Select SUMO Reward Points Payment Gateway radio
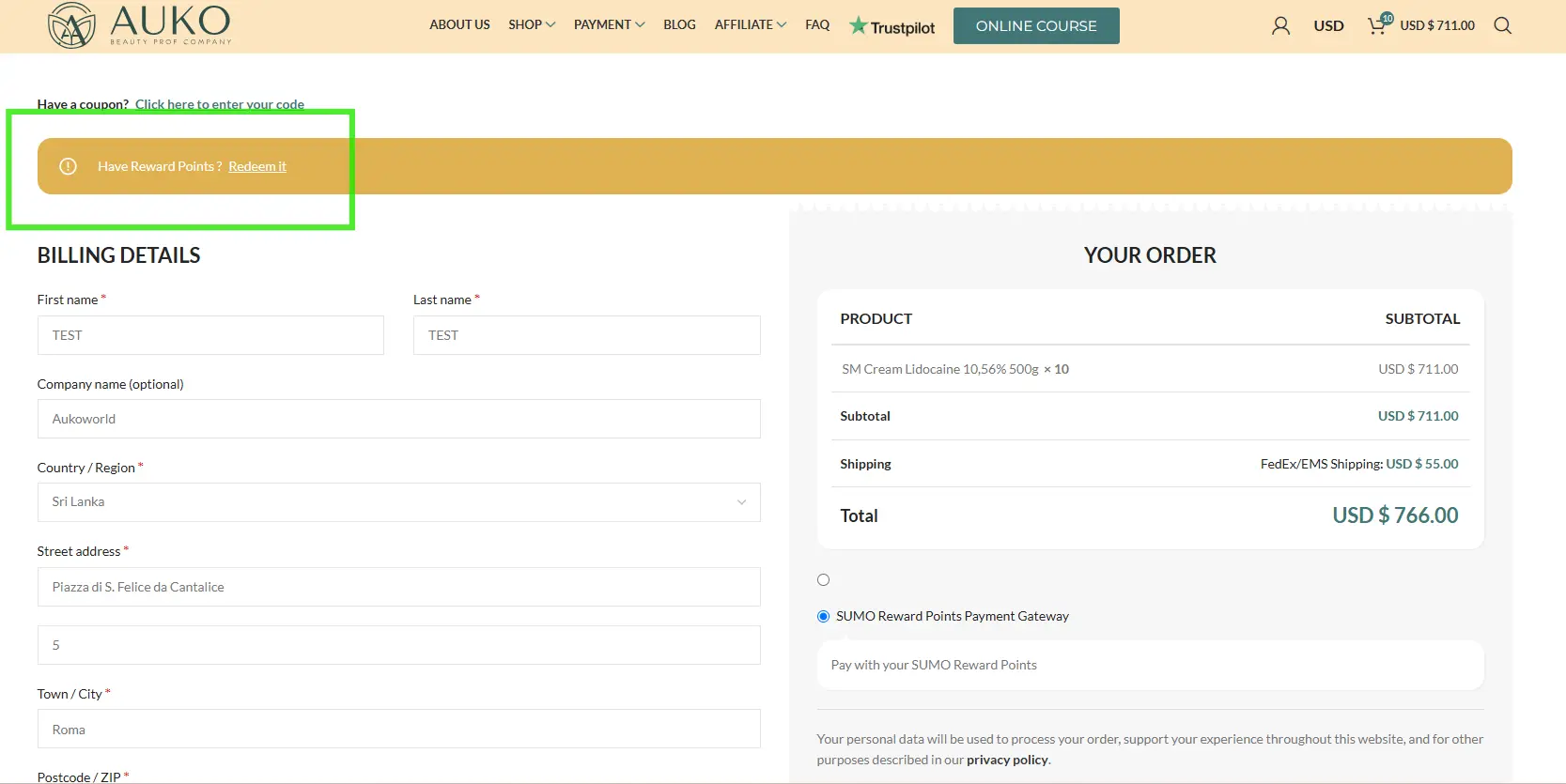This screenshot has height=784, width=1566. [x=823, y=617]
